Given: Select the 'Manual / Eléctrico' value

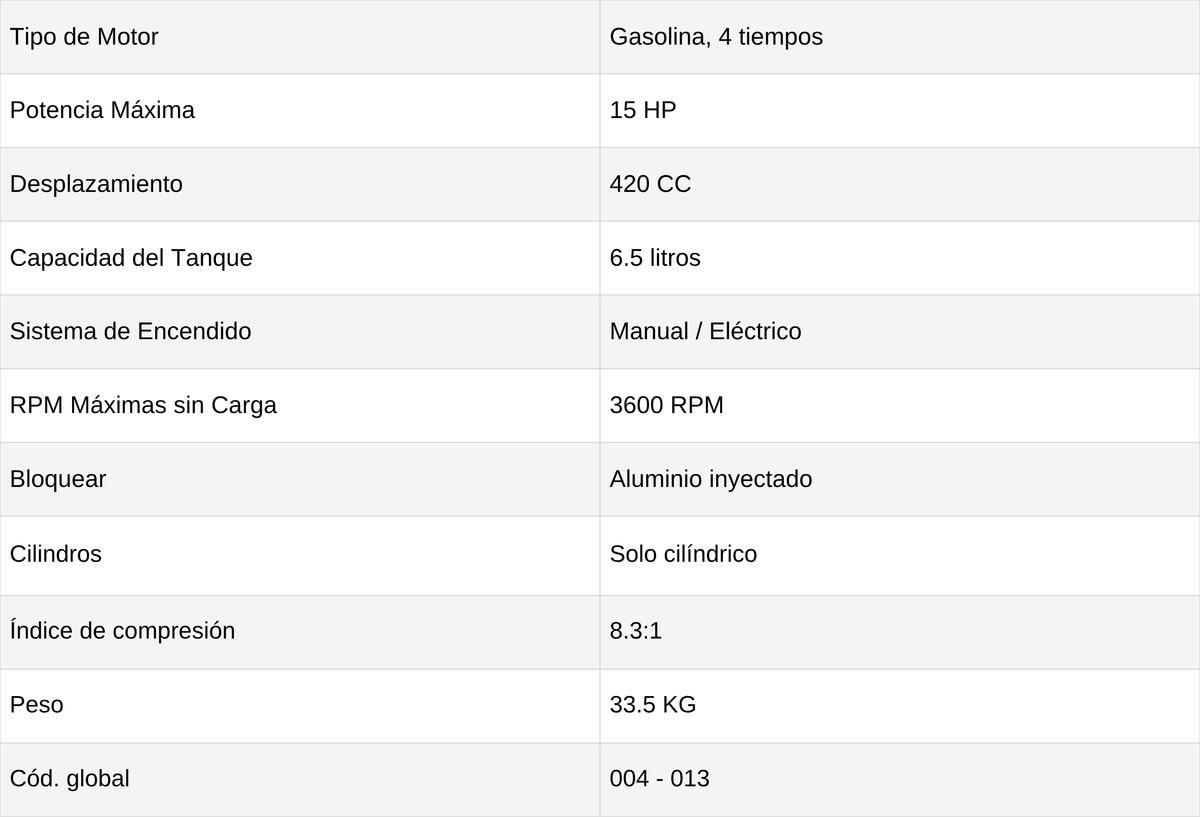Looking at the screenshot, I should (x=705, y=331).
